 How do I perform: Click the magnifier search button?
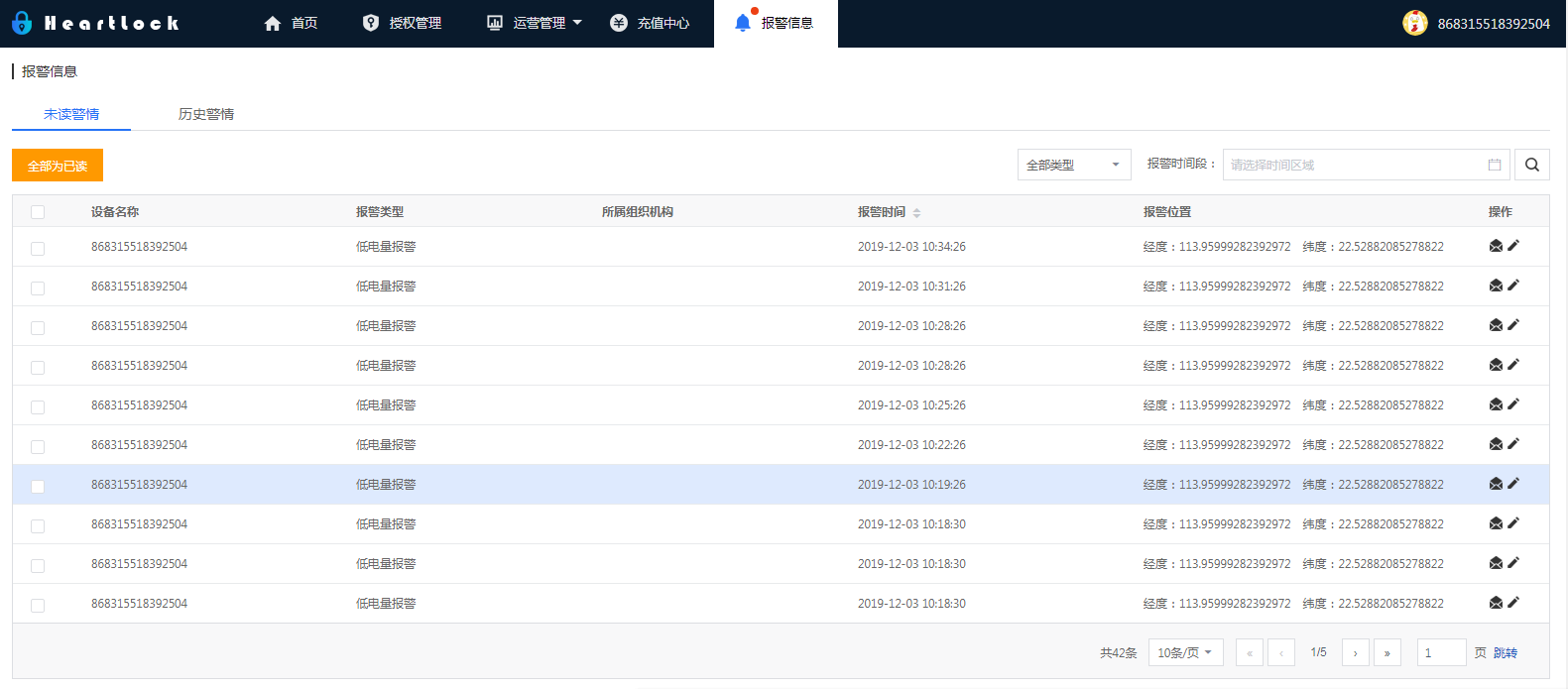coord(1531,165)
